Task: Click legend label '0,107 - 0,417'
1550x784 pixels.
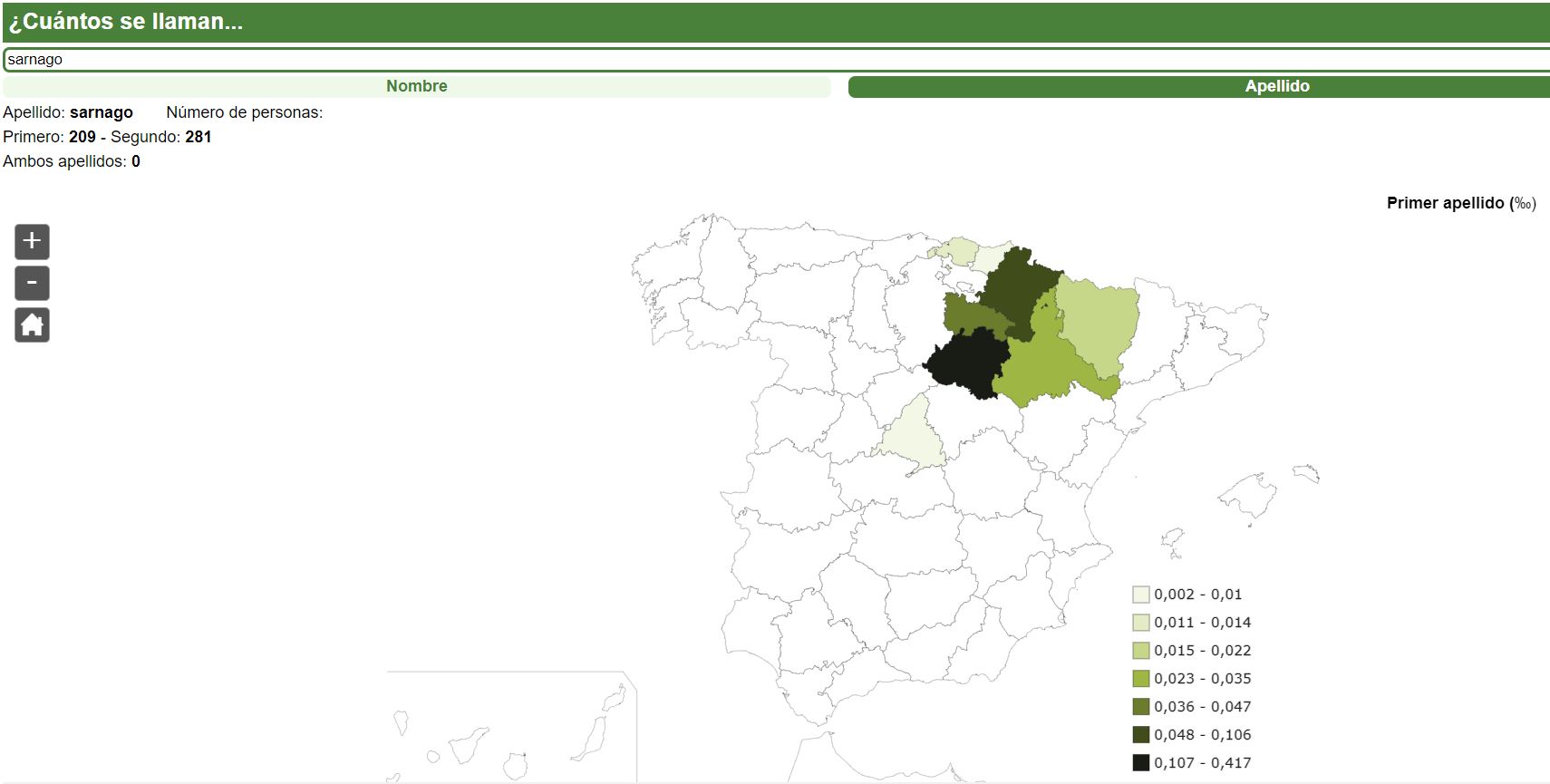Action: click(x=1202, y=763)
